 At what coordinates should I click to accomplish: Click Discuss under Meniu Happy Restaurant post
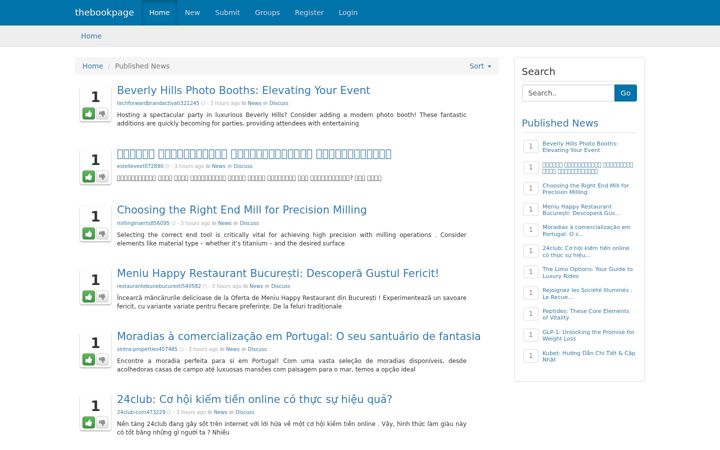coord(281,286)
